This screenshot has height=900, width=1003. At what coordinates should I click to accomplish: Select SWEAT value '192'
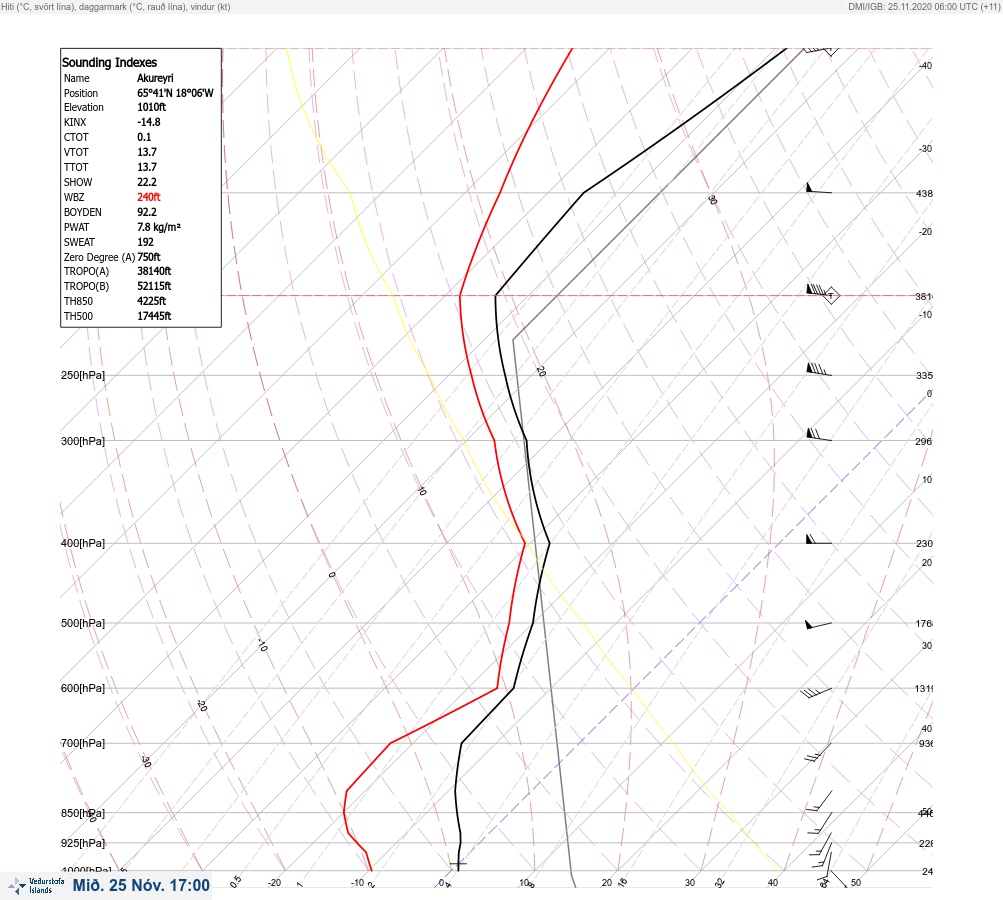(145, 242)
